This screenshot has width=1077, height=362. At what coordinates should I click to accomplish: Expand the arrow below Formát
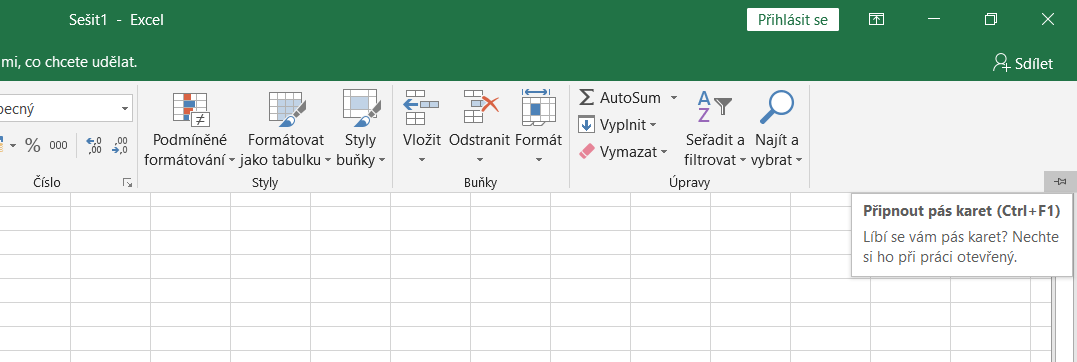pyautogui.click(x=538, y=160)
